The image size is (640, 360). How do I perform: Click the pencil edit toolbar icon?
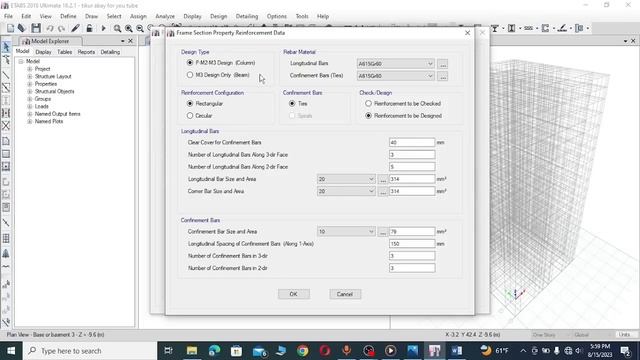click(x=75, y=28)
